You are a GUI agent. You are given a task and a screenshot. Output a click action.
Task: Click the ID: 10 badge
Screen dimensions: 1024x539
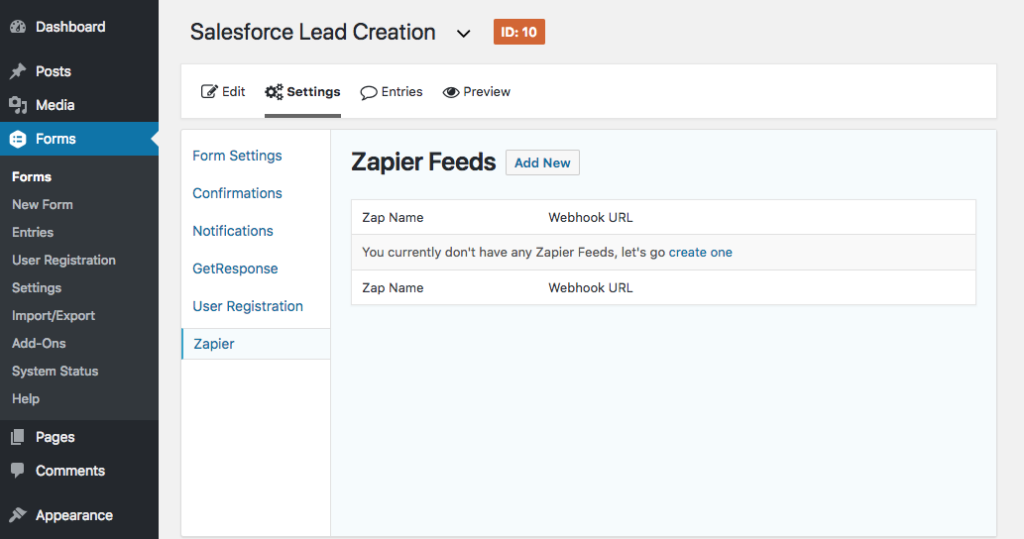(519, 32)
